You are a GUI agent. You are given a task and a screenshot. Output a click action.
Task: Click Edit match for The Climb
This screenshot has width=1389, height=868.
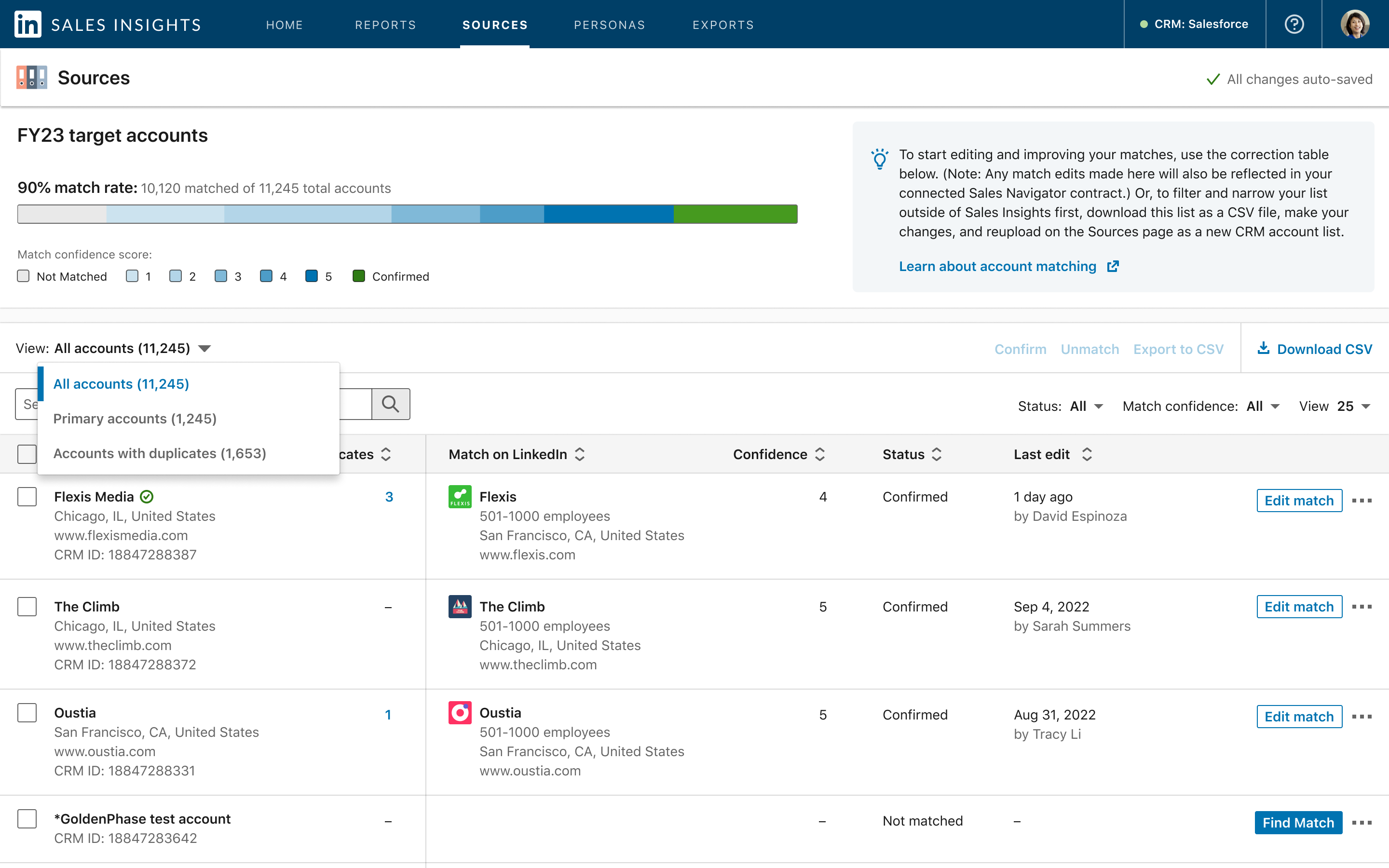click(x=1299, y=607)
